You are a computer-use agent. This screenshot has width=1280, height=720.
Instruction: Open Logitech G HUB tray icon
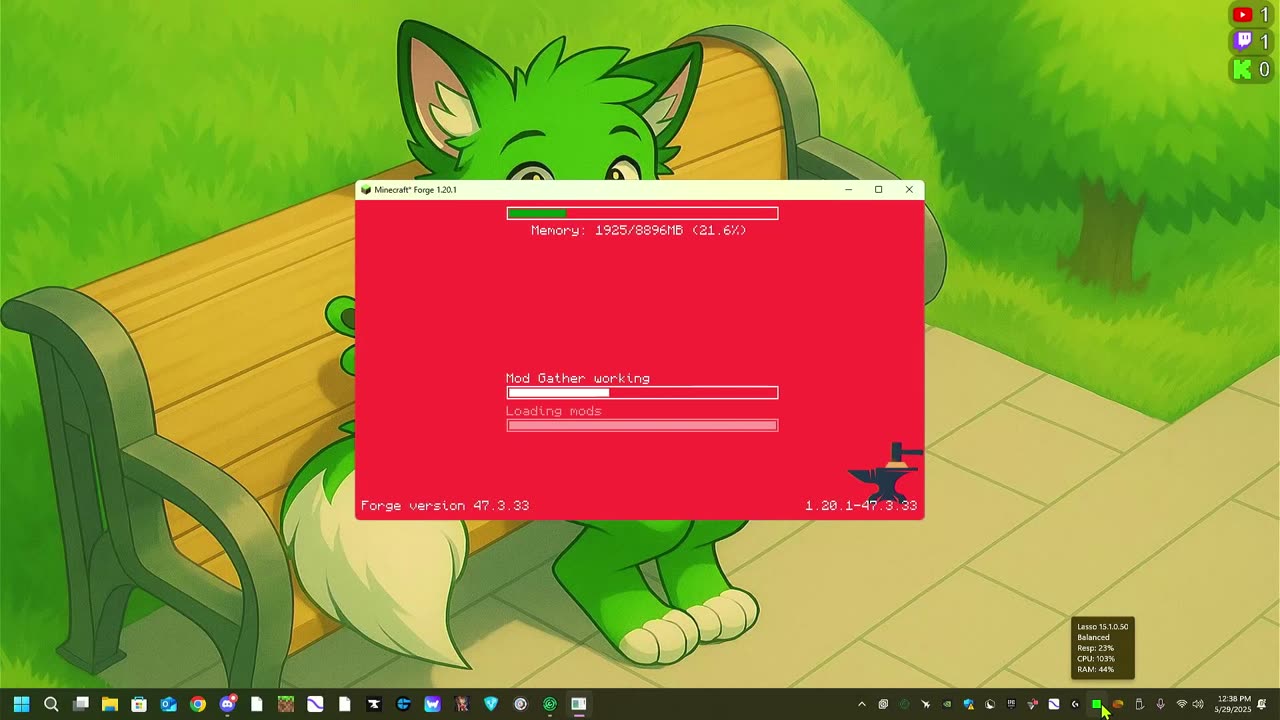pyautogui.click(x=1075, y=704)
